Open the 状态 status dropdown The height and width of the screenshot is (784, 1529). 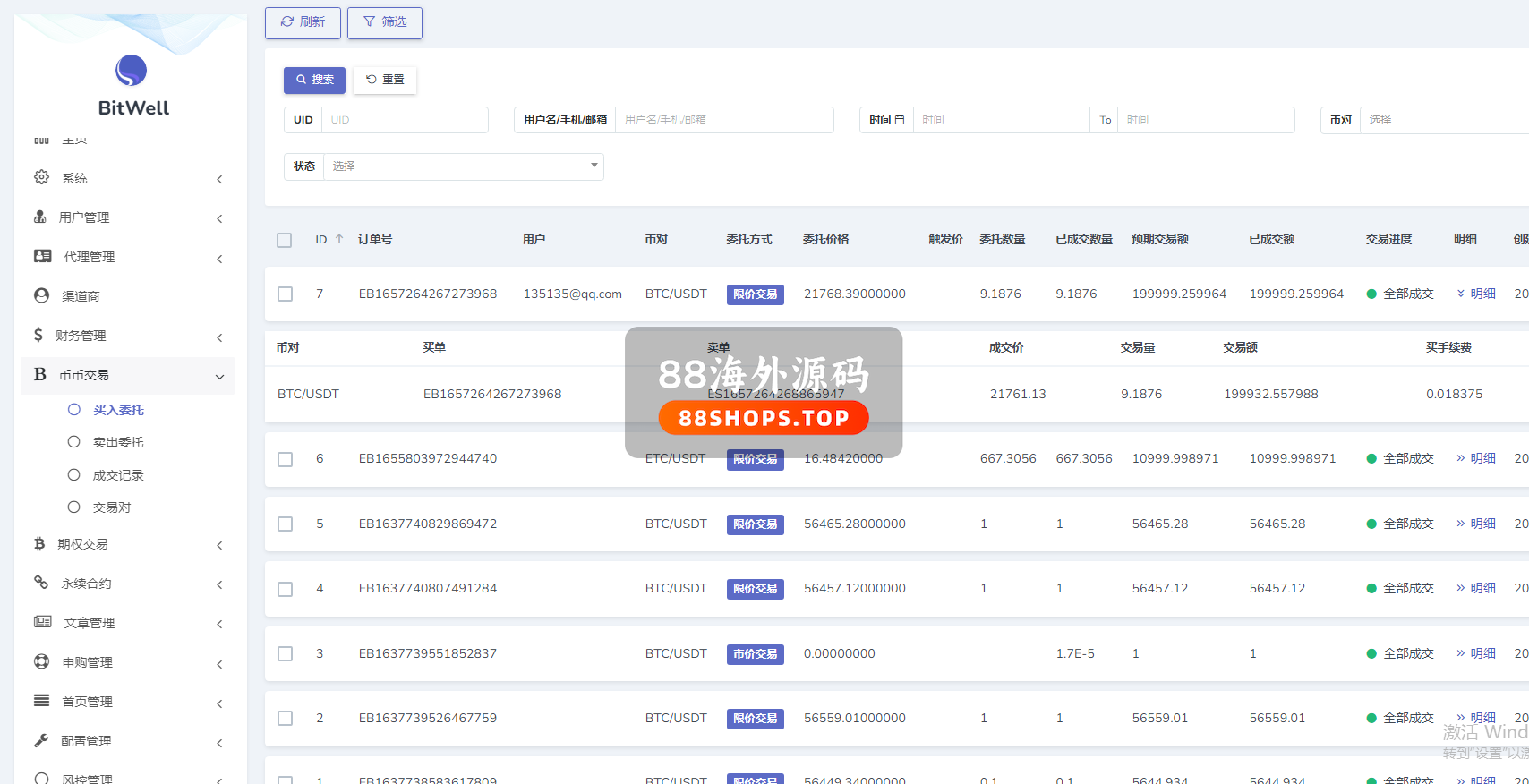[x=462, y=166]
